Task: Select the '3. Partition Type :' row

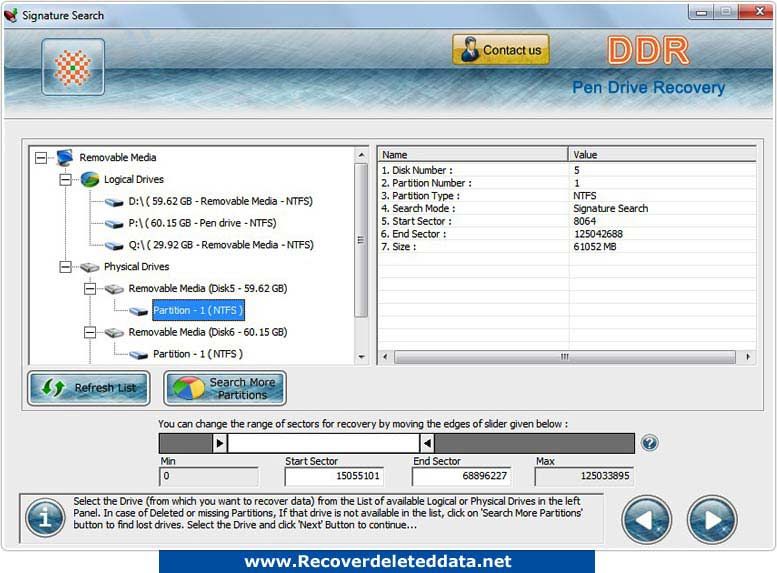Action: tap(567, 196)
